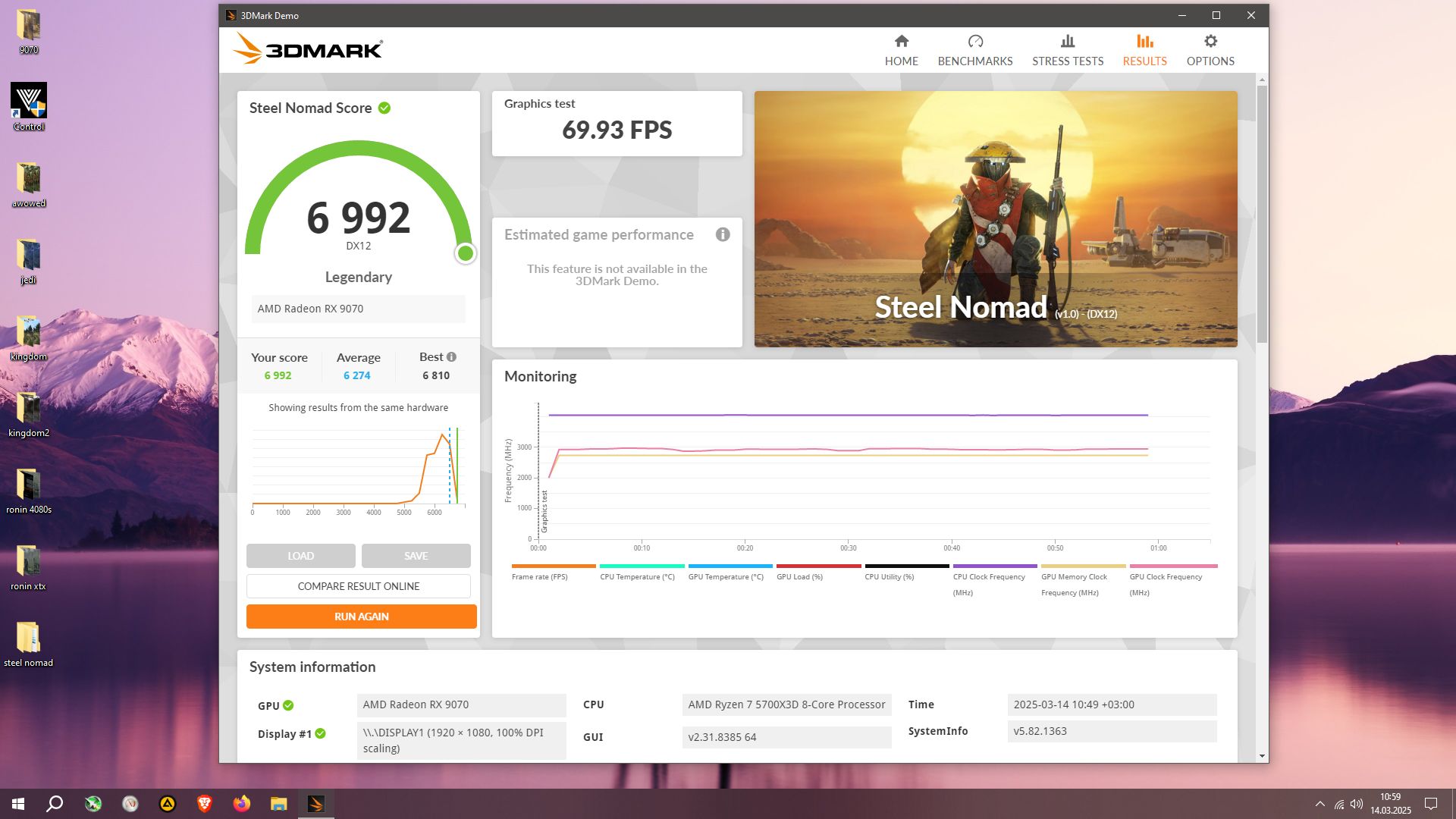Click the 3DMark logo
This screenshot has height=819, width=1456.
coord(307,49)
